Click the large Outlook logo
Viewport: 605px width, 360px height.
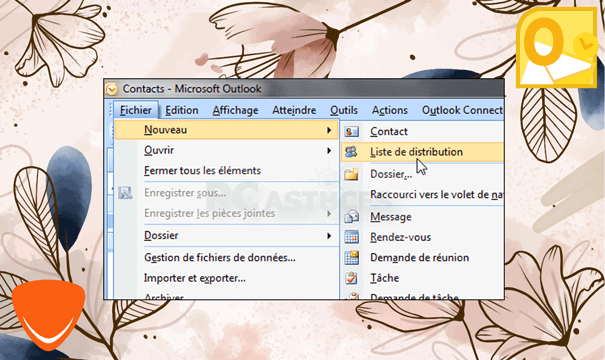[x=557, y=47]
